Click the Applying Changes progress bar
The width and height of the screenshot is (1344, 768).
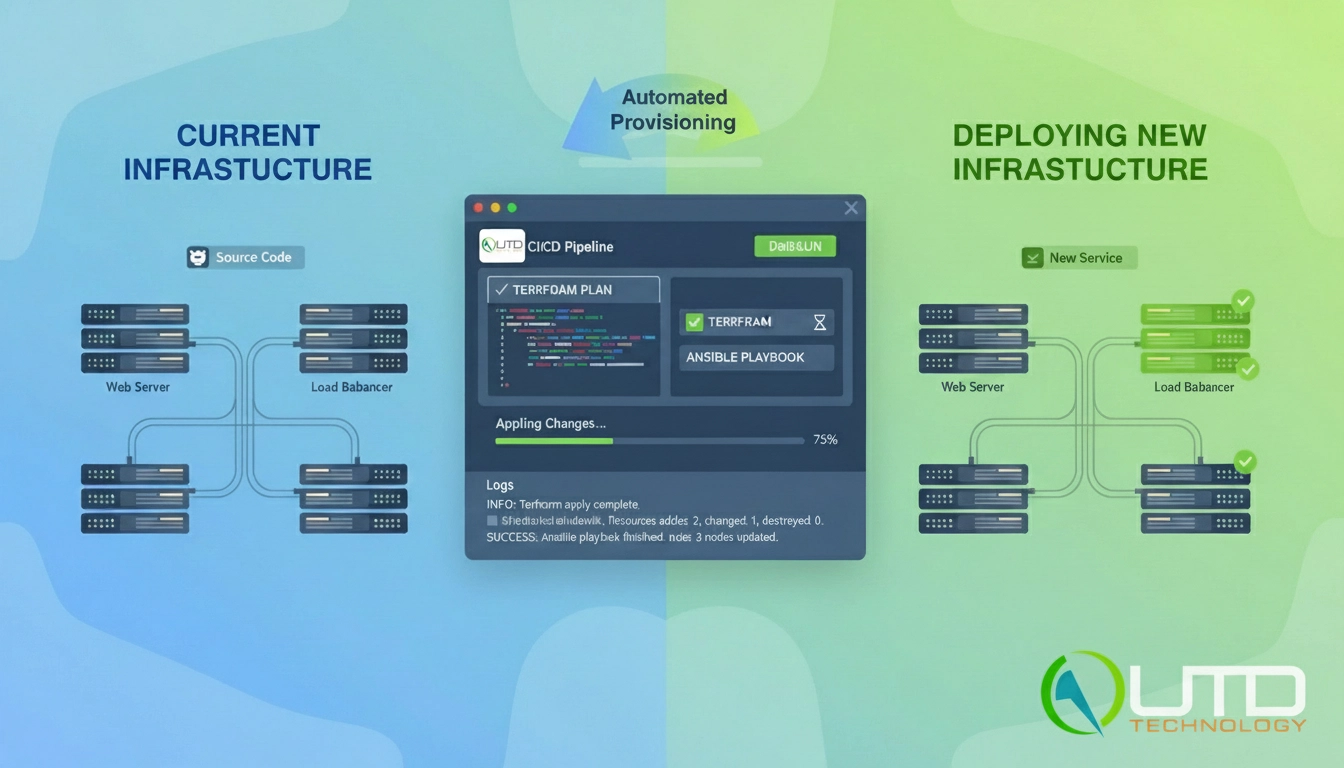pos(650,440)
